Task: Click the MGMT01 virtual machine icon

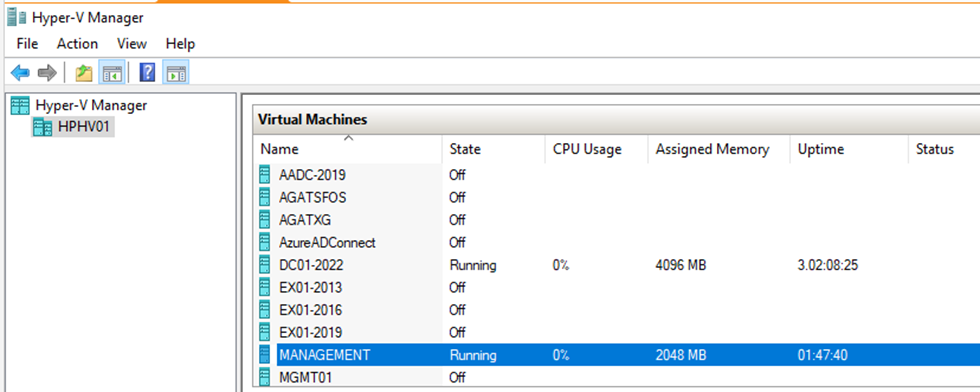Action: point(265,377)
